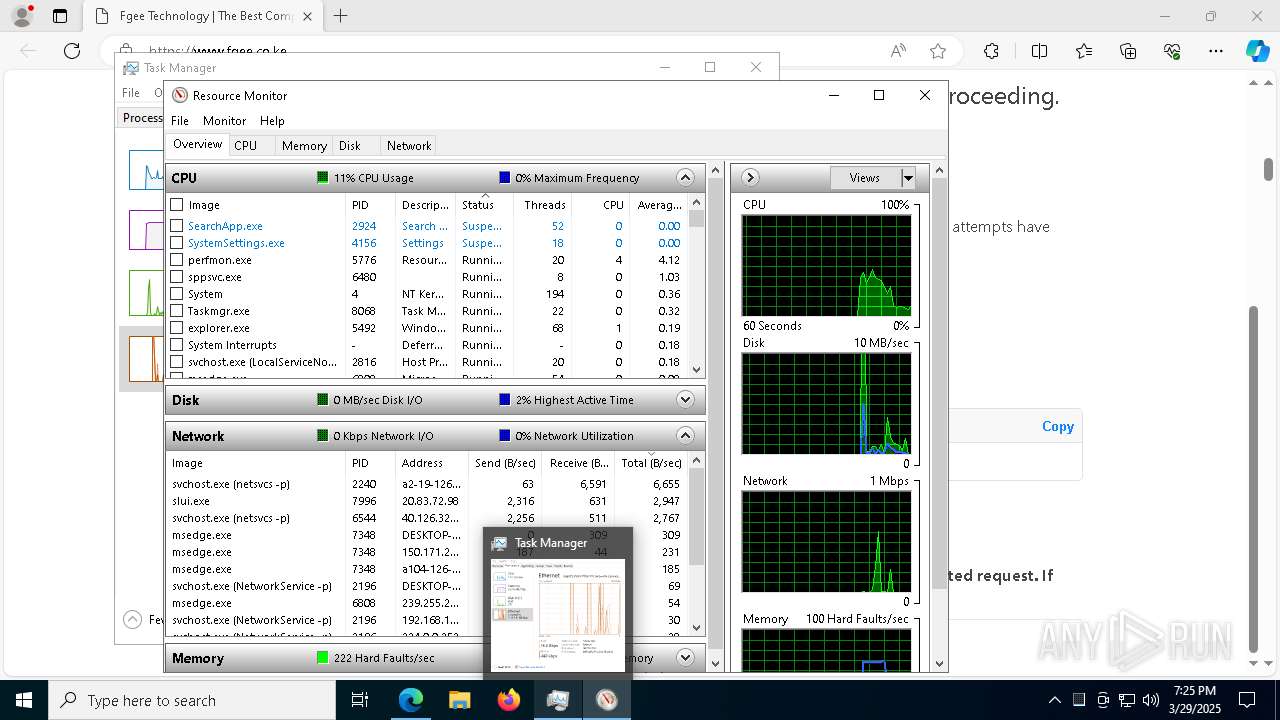Screen dimensions: 1280x720
Task: Collapse the graphs pane arrow
Action: point(750,178)
